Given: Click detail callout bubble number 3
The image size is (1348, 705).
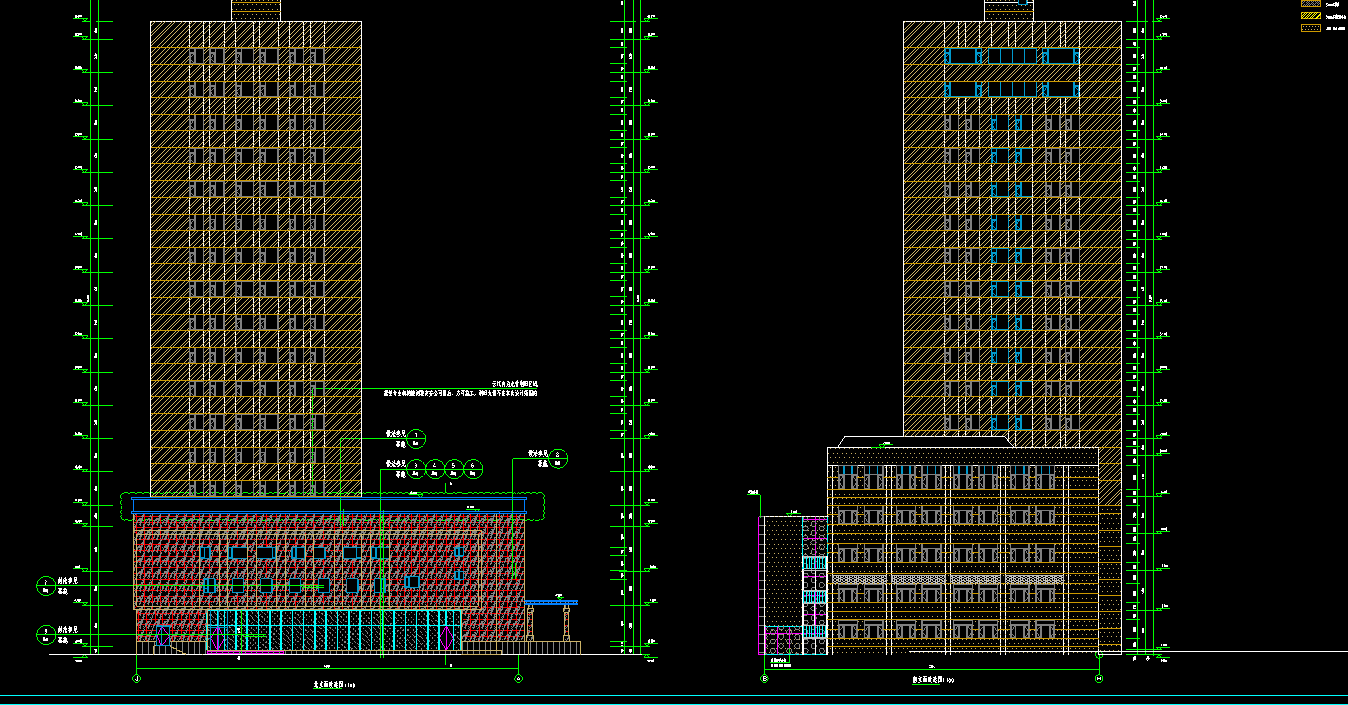Looking at the screenshot, I should (x=416, y=468).
